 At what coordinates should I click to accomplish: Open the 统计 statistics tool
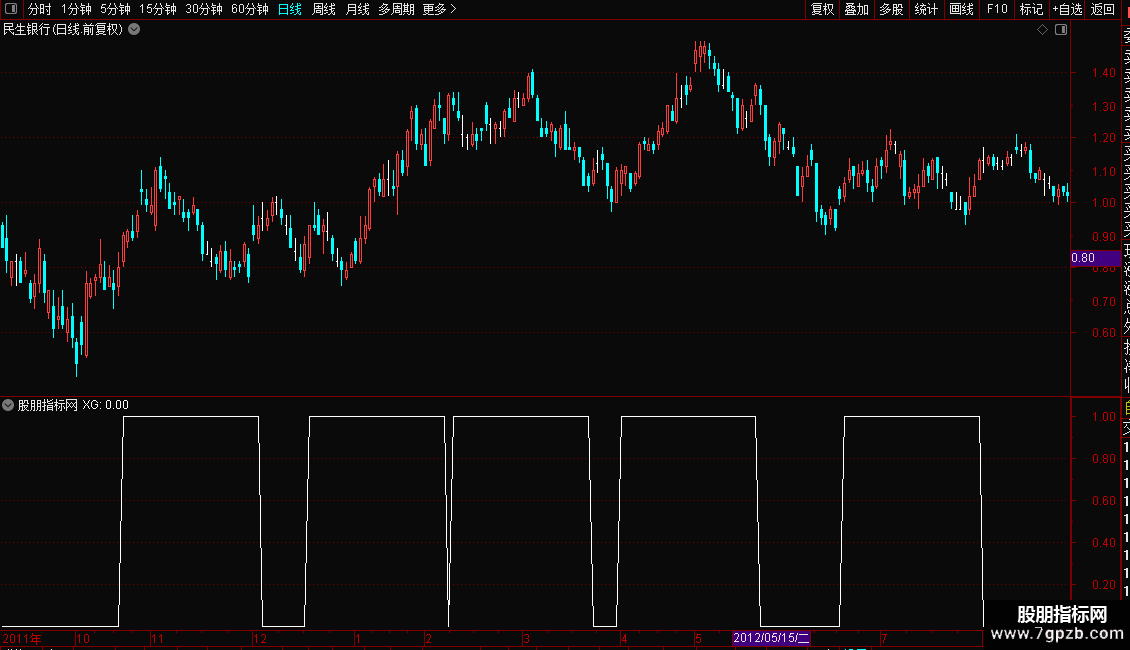(926, 9)
